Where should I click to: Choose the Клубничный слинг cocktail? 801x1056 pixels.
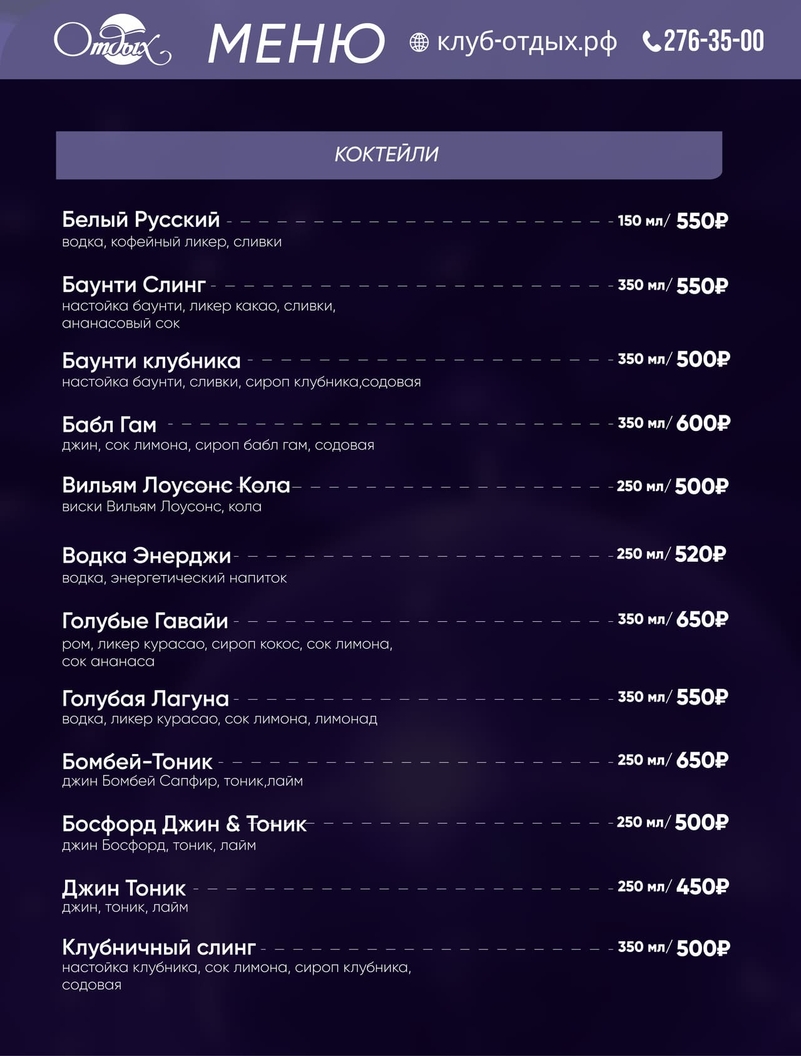159,946
